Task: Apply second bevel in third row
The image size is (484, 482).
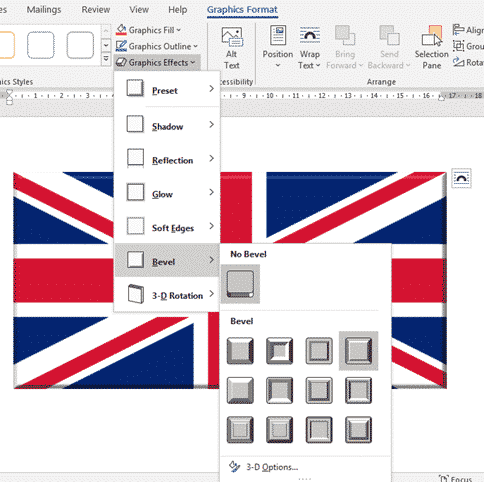Action: 280,430
